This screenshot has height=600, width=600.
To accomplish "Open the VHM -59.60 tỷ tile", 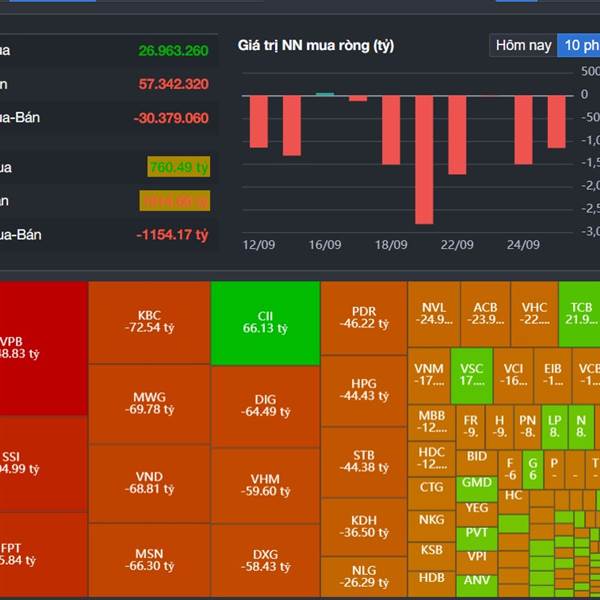I will [265, 486].
